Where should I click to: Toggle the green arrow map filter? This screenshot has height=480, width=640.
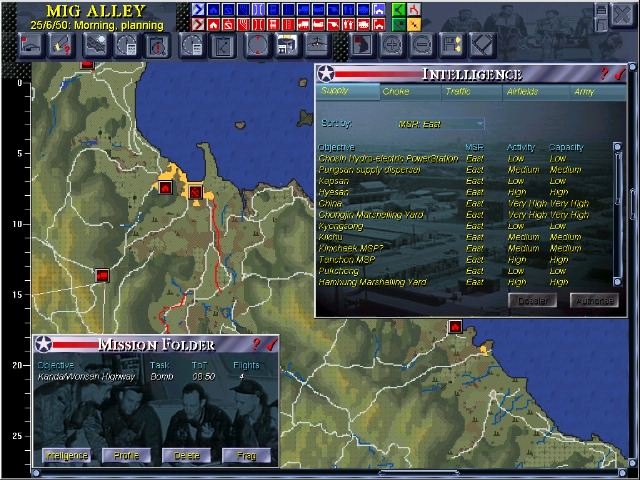[x=398, y=10]
